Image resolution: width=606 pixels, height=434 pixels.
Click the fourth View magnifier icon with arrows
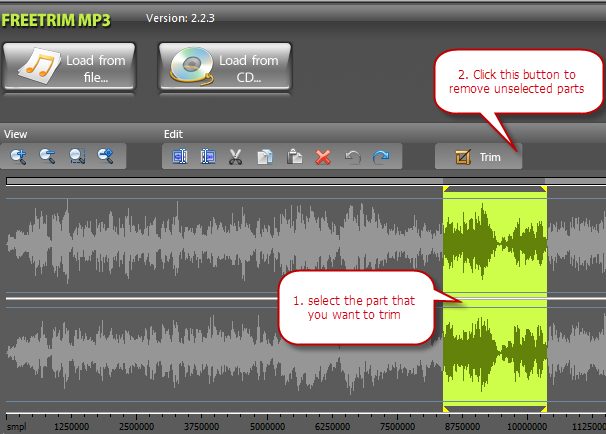[x=106, y=157]
